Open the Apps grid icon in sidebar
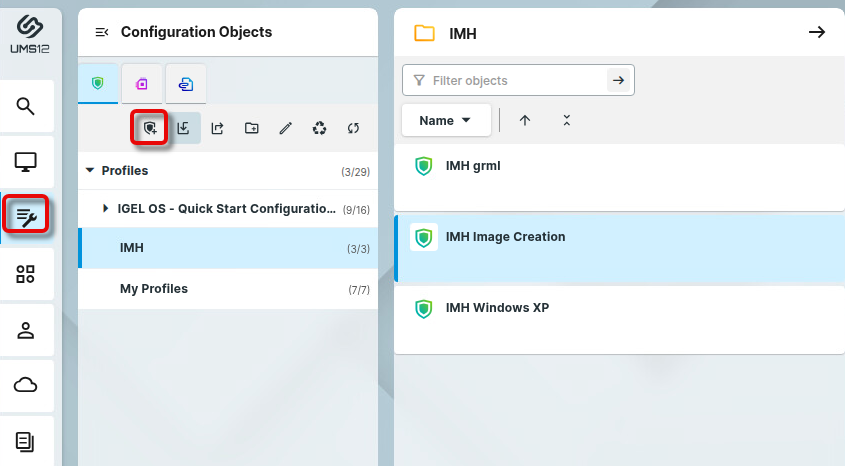 pos(26,274)
